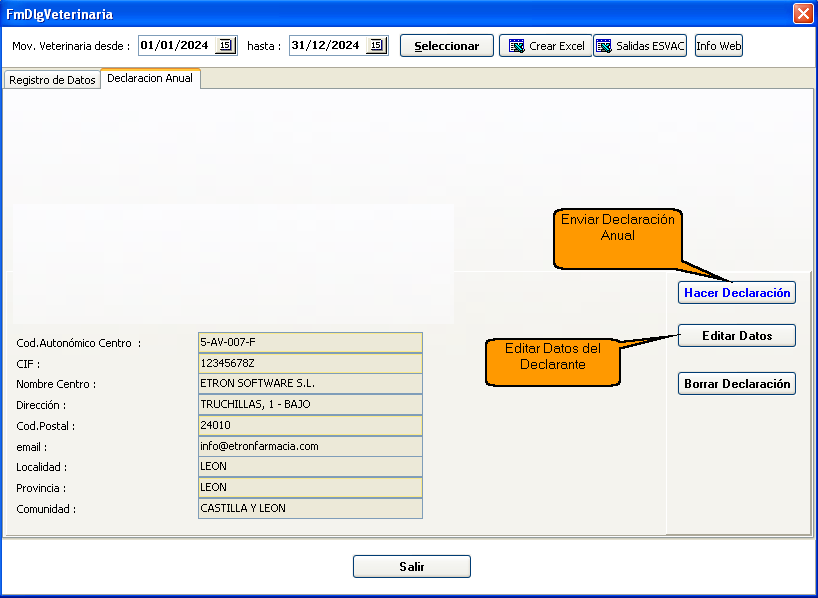Viewport: 818px width, 598px height.
Task: Click the email field
Action: [310, 446]
